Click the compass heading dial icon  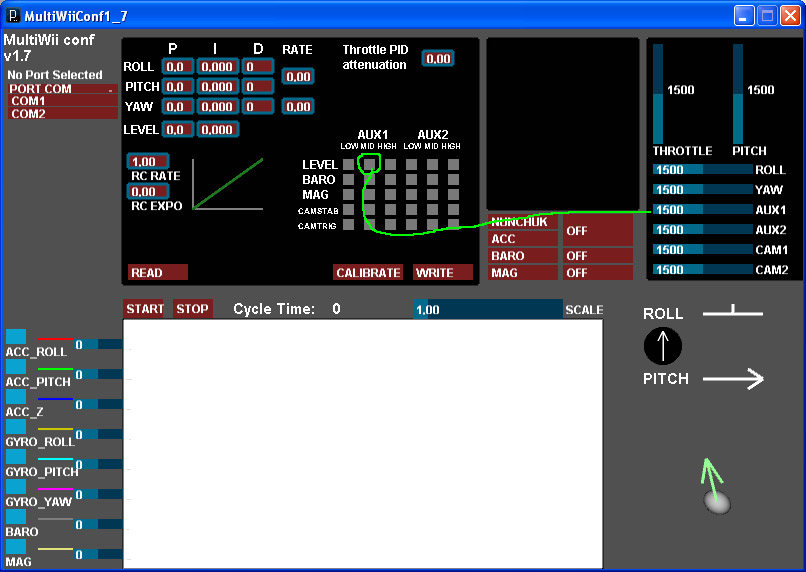[x=663, y=346]
